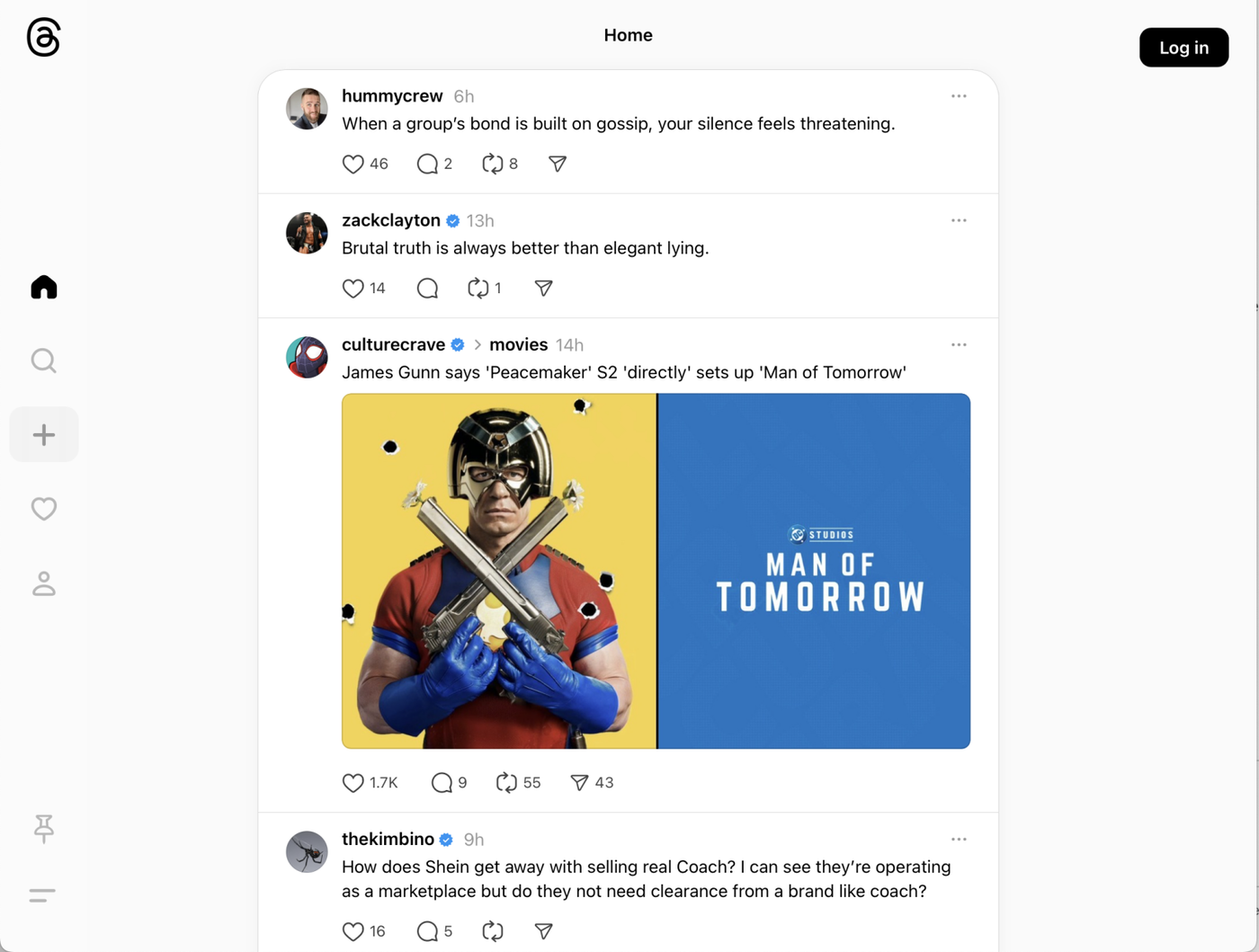Like the culturecrave Peacemaker post
The height and width of the screenshot is (952, 1259).
click(x=353, y=782)
